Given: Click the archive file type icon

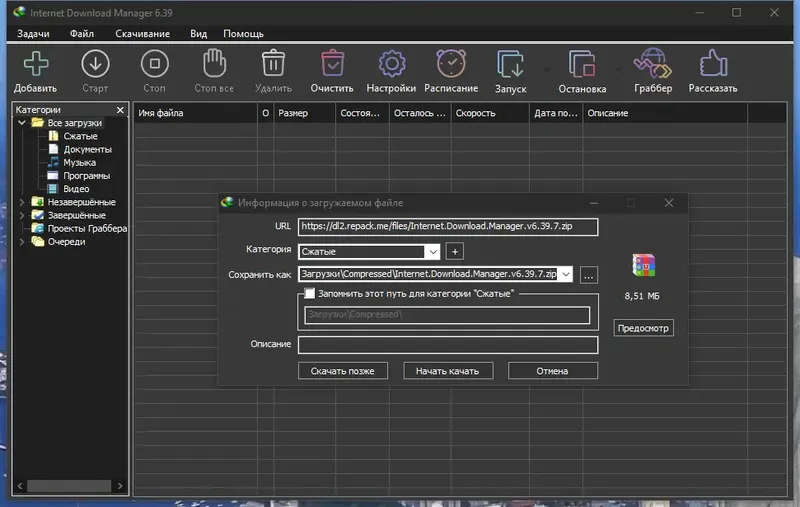Looking at the screenshot, I should [643, 265].
